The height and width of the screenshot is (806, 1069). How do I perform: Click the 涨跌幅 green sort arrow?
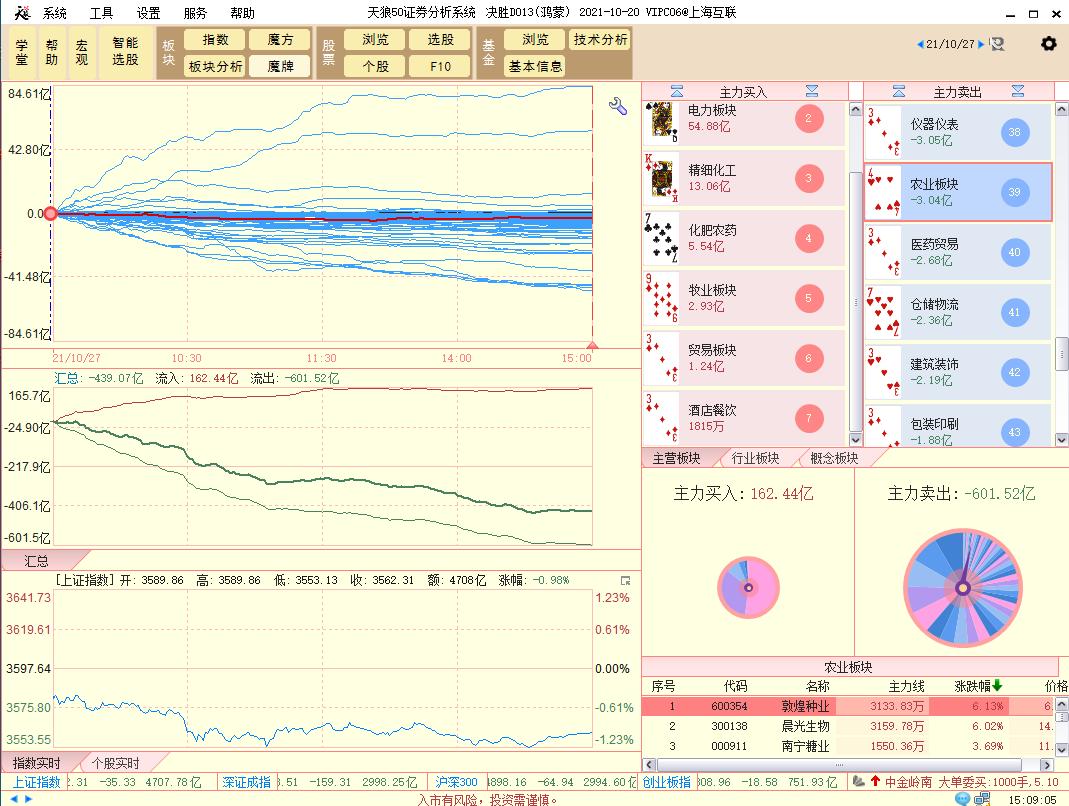click(x=997, y=685)
